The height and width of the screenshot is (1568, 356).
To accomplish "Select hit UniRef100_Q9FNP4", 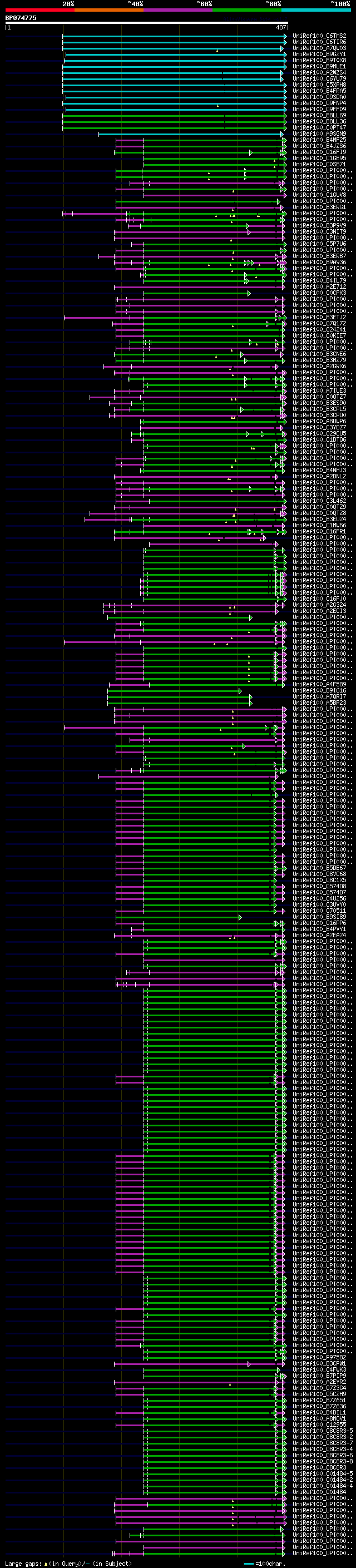I will coord(319,103).
